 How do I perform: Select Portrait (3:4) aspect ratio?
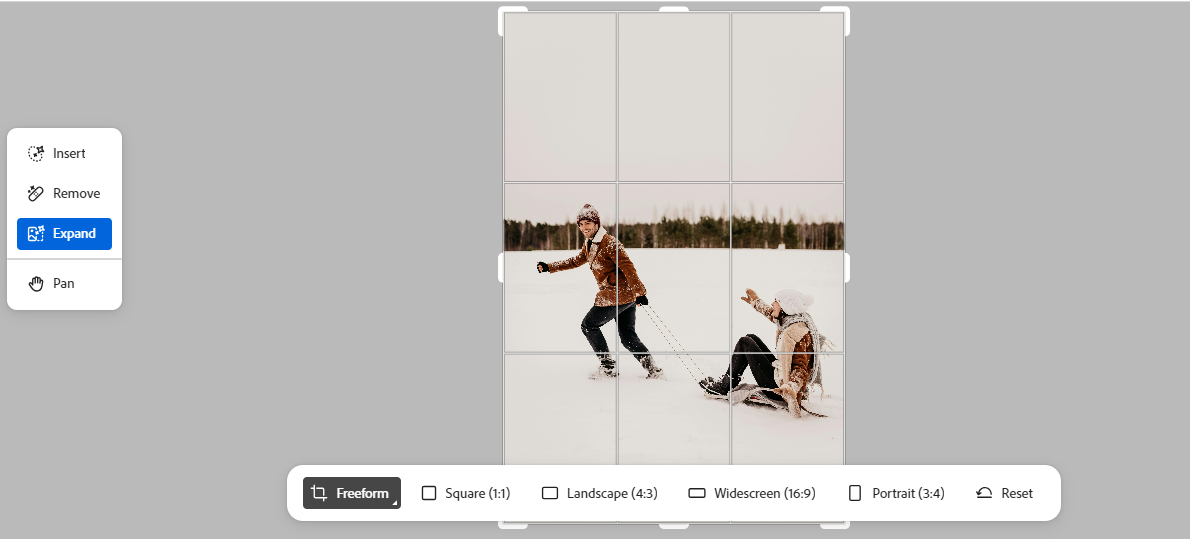[896, 493]
